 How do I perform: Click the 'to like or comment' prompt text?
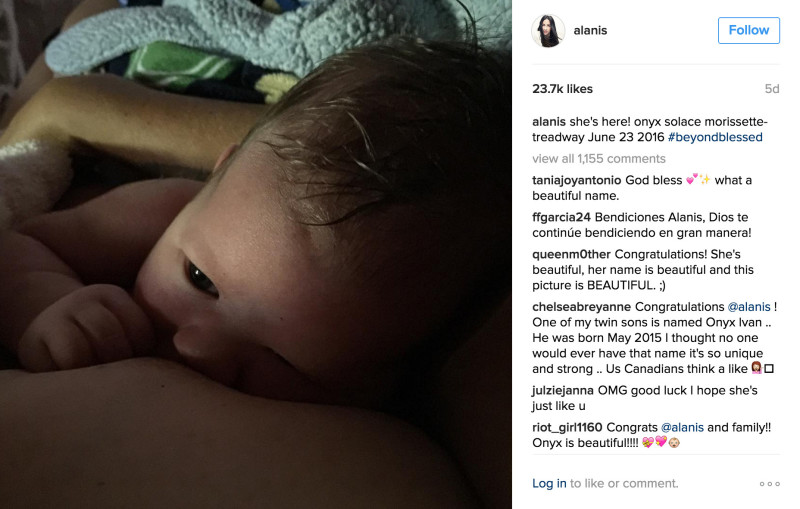(x=624, y=483)
